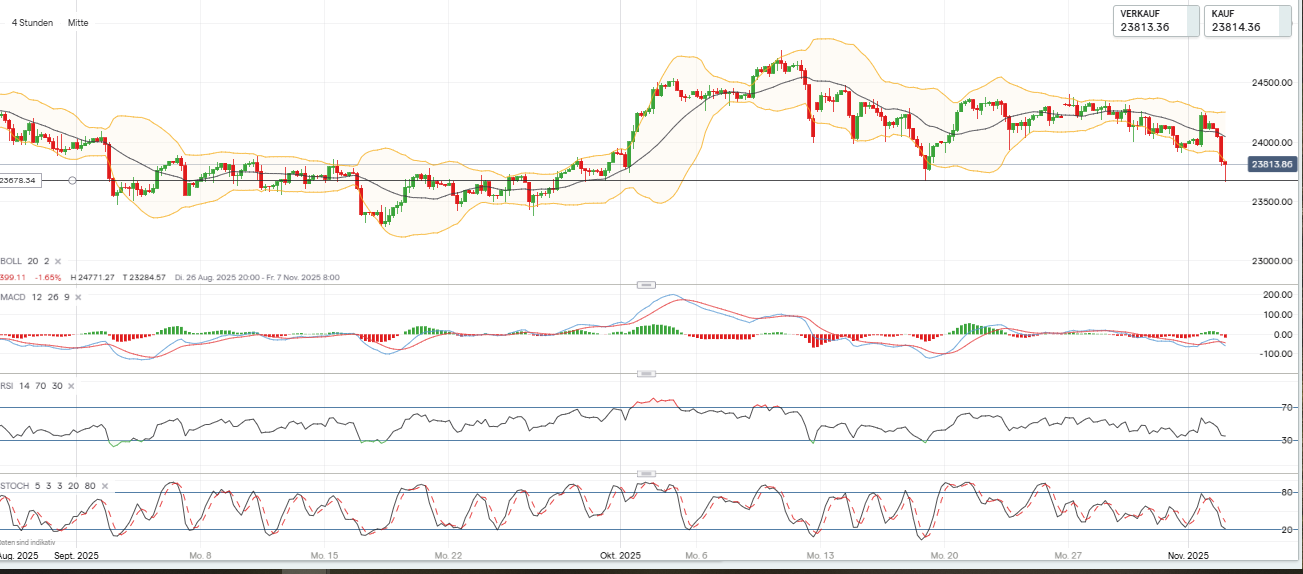Remove the MACD indicator with its X
Screen dimensions: 1303x574
point(79,297)
